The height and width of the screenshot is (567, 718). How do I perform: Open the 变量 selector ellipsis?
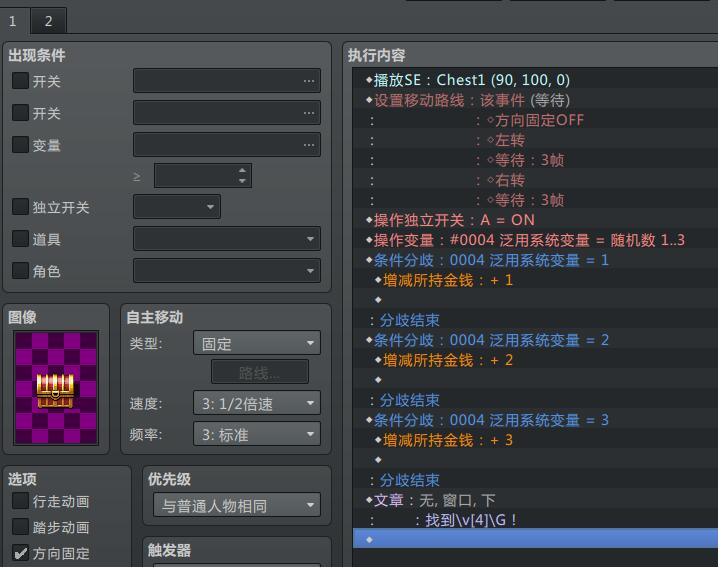pyautogui.click(x=309, y=145)
